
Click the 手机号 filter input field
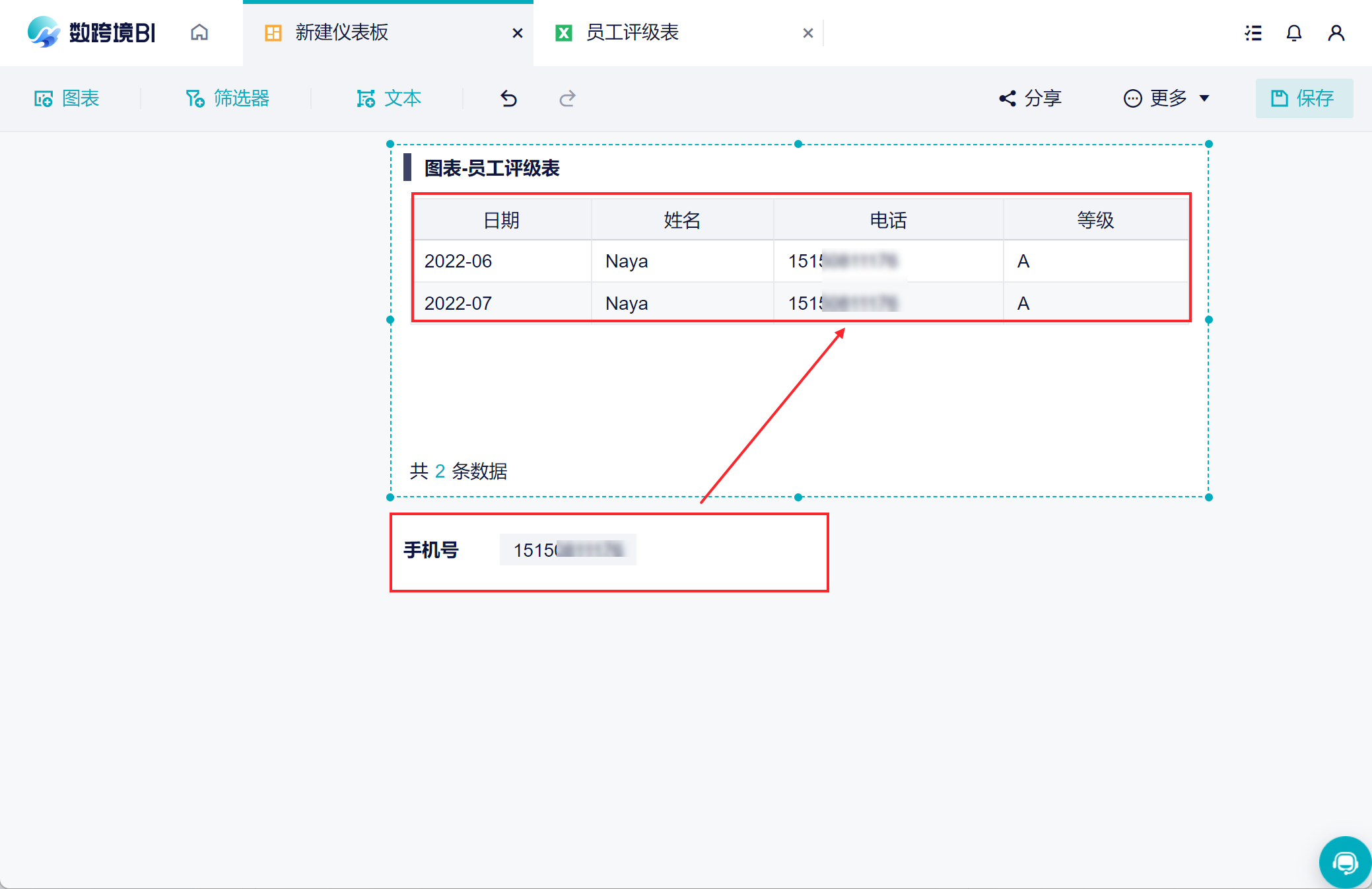point(568,550)
